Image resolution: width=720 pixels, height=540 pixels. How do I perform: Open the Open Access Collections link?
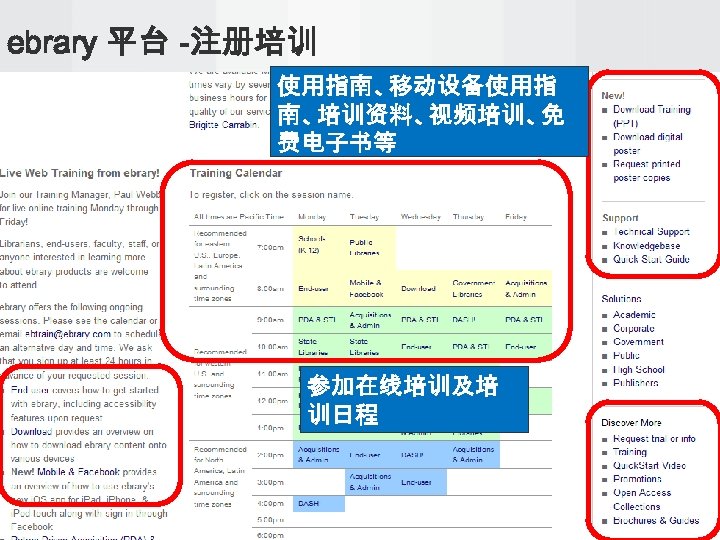coord(642,500)
